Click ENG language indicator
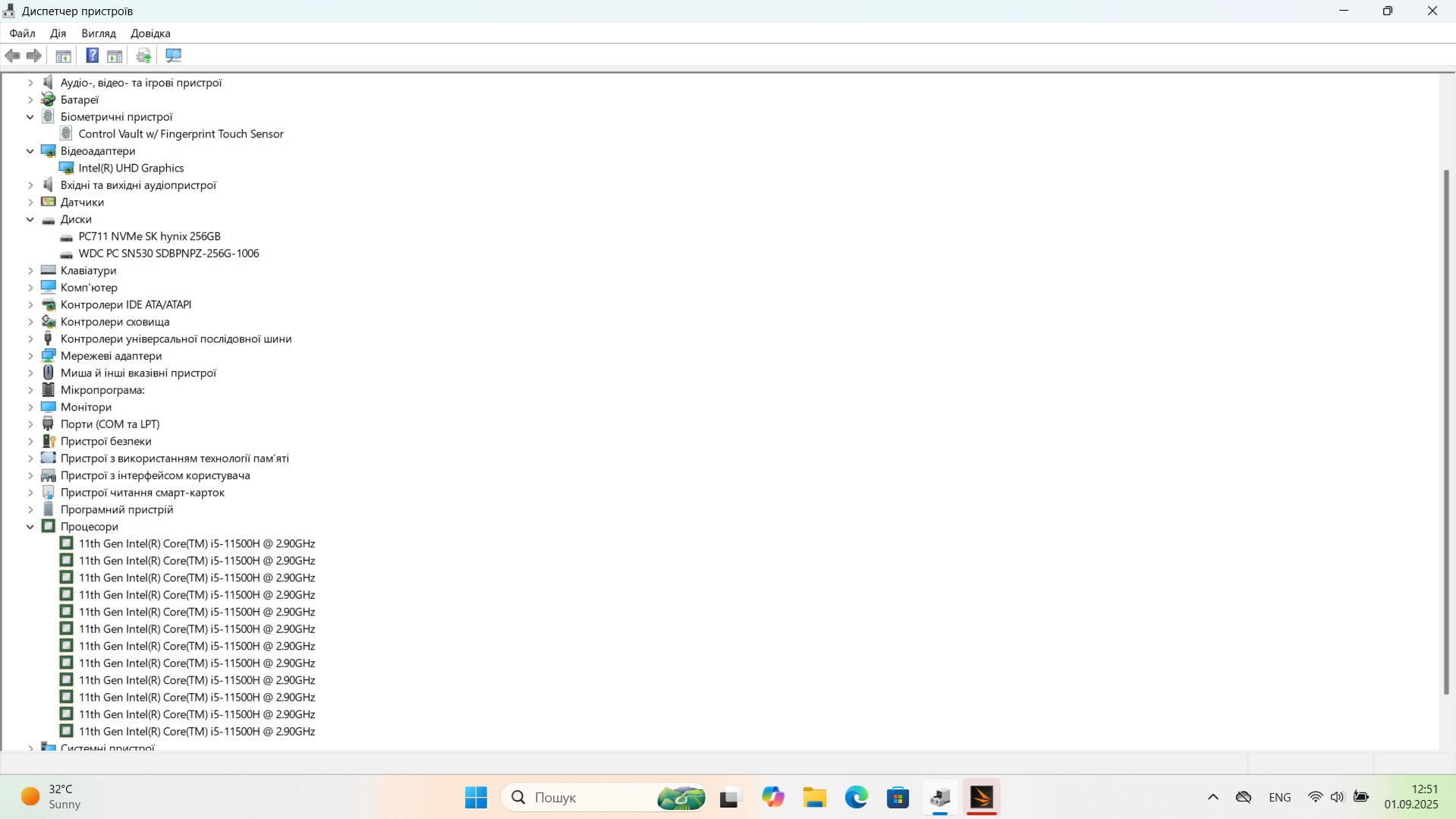Image resolution: width=1456 pixels, height=819 pixels. click(1280, 798)
